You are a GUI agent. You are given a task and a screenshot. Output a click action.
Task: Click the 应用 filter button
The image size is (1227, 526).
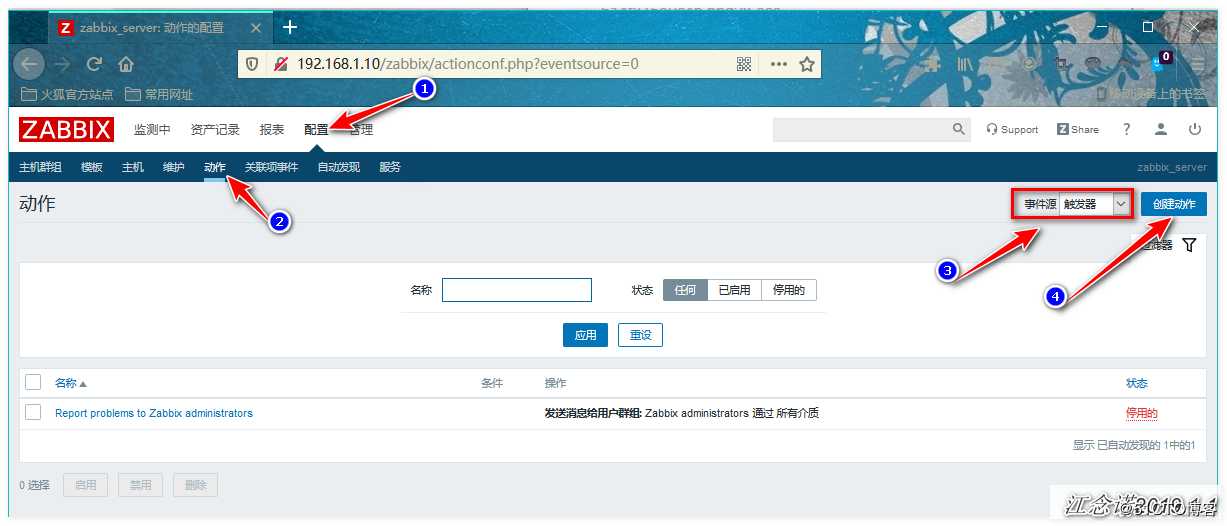[585, 335]
